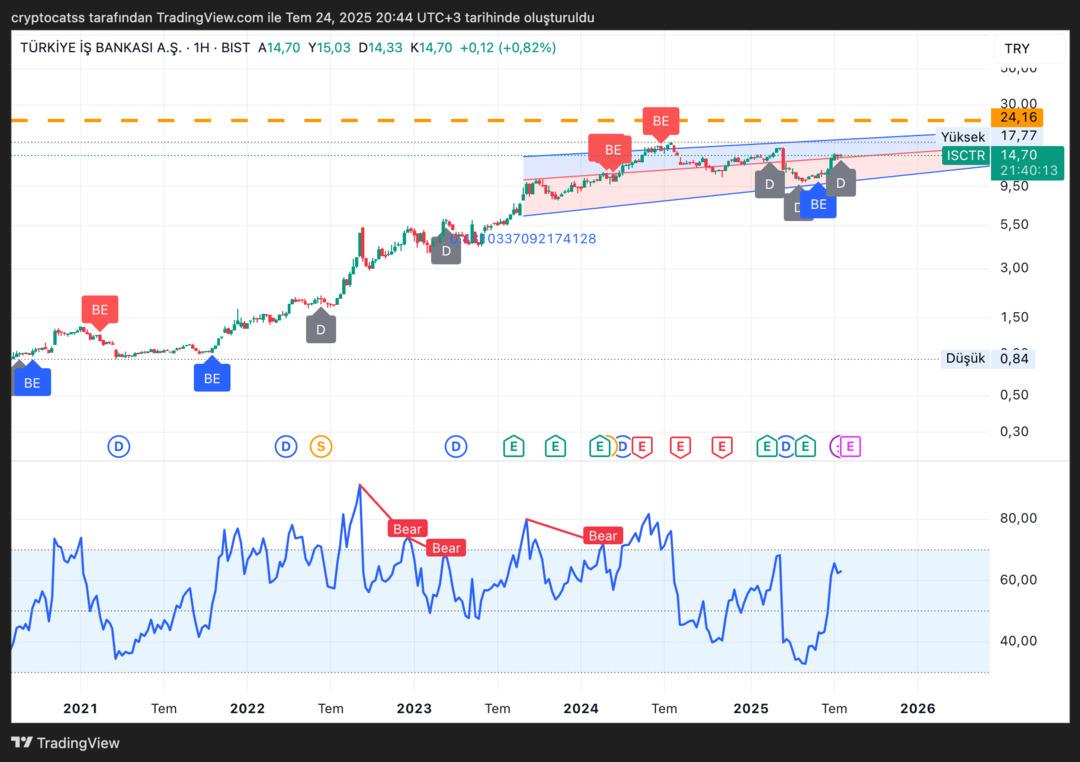This screenshot has height=762, width=1080.
Task: Click the 2024 label on the time axis
Action: point(581,708)
